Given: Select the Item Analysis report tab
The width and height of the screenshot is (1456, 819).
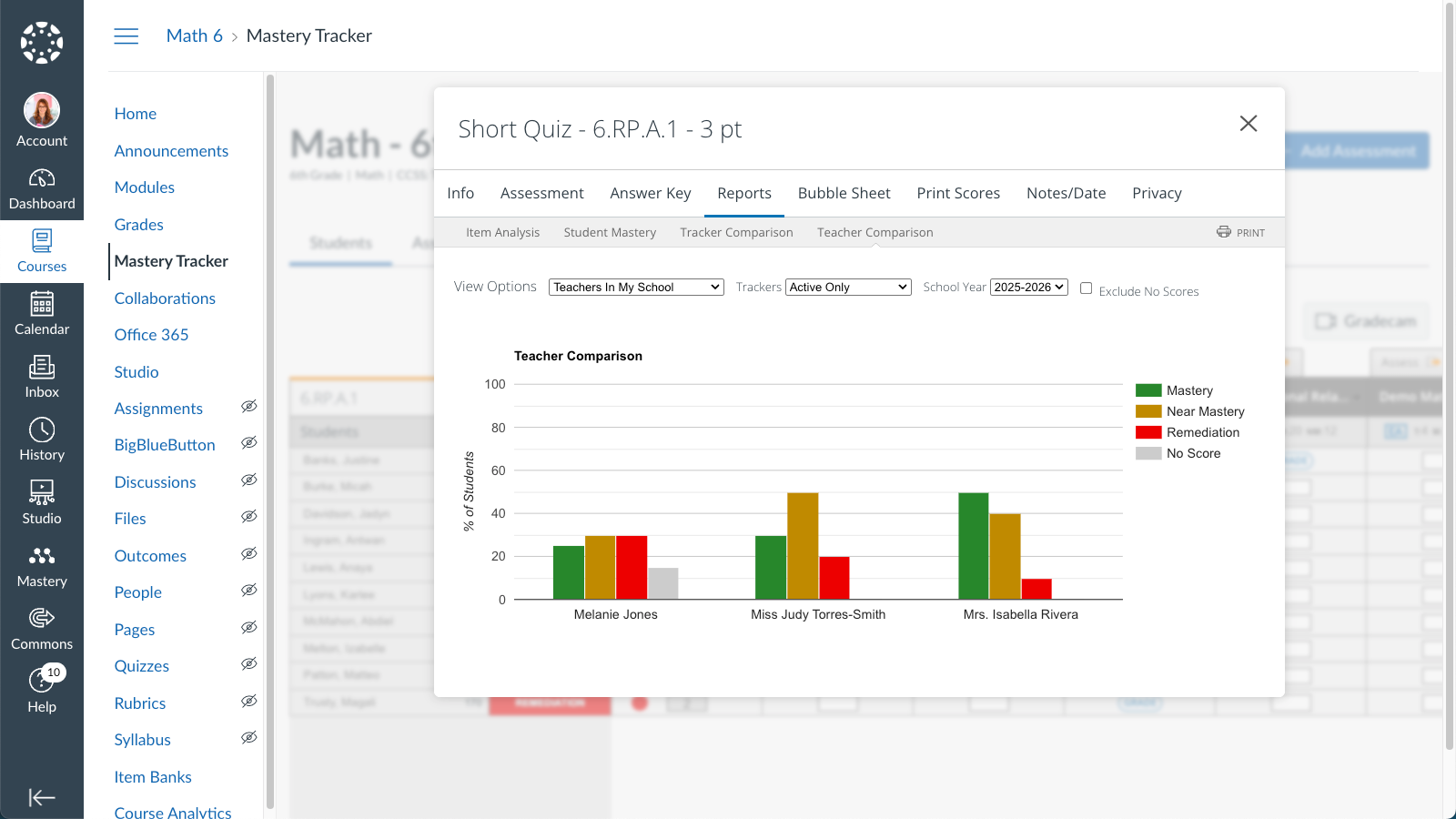Looking at the screenshot, I should (502, 233).
